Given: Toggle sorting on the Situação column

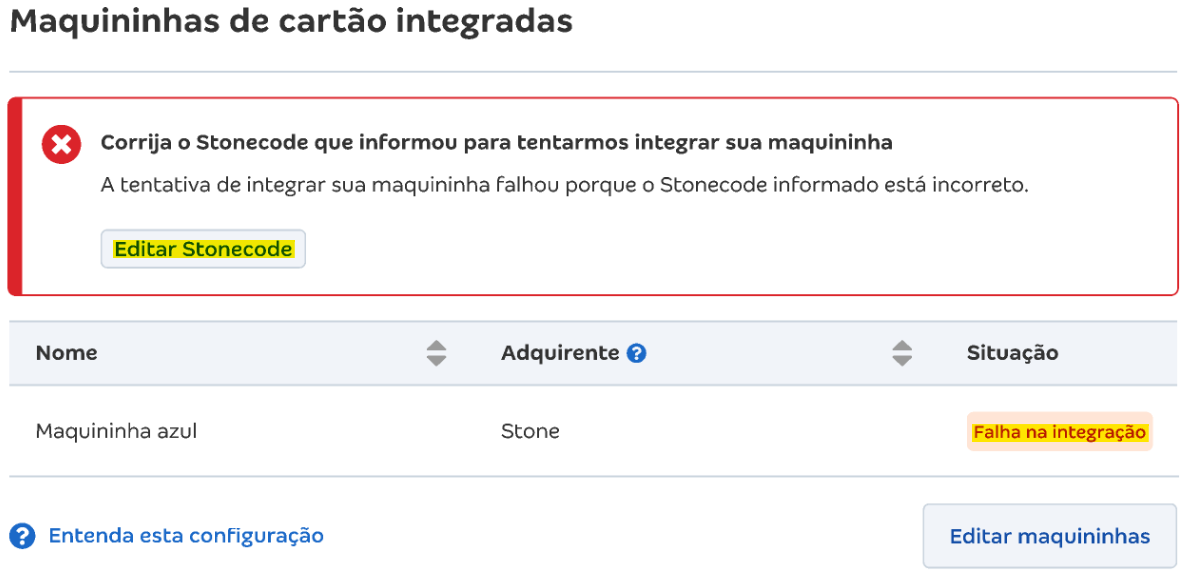Looking at the screenshot, I should (x=1011, y=352).
